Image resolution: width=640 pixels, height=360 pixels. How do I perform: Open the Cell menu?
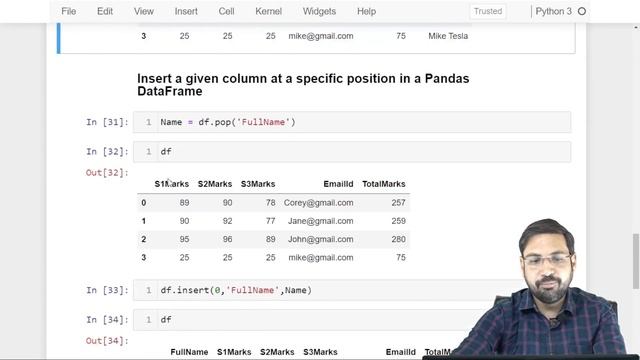(227, 11)
